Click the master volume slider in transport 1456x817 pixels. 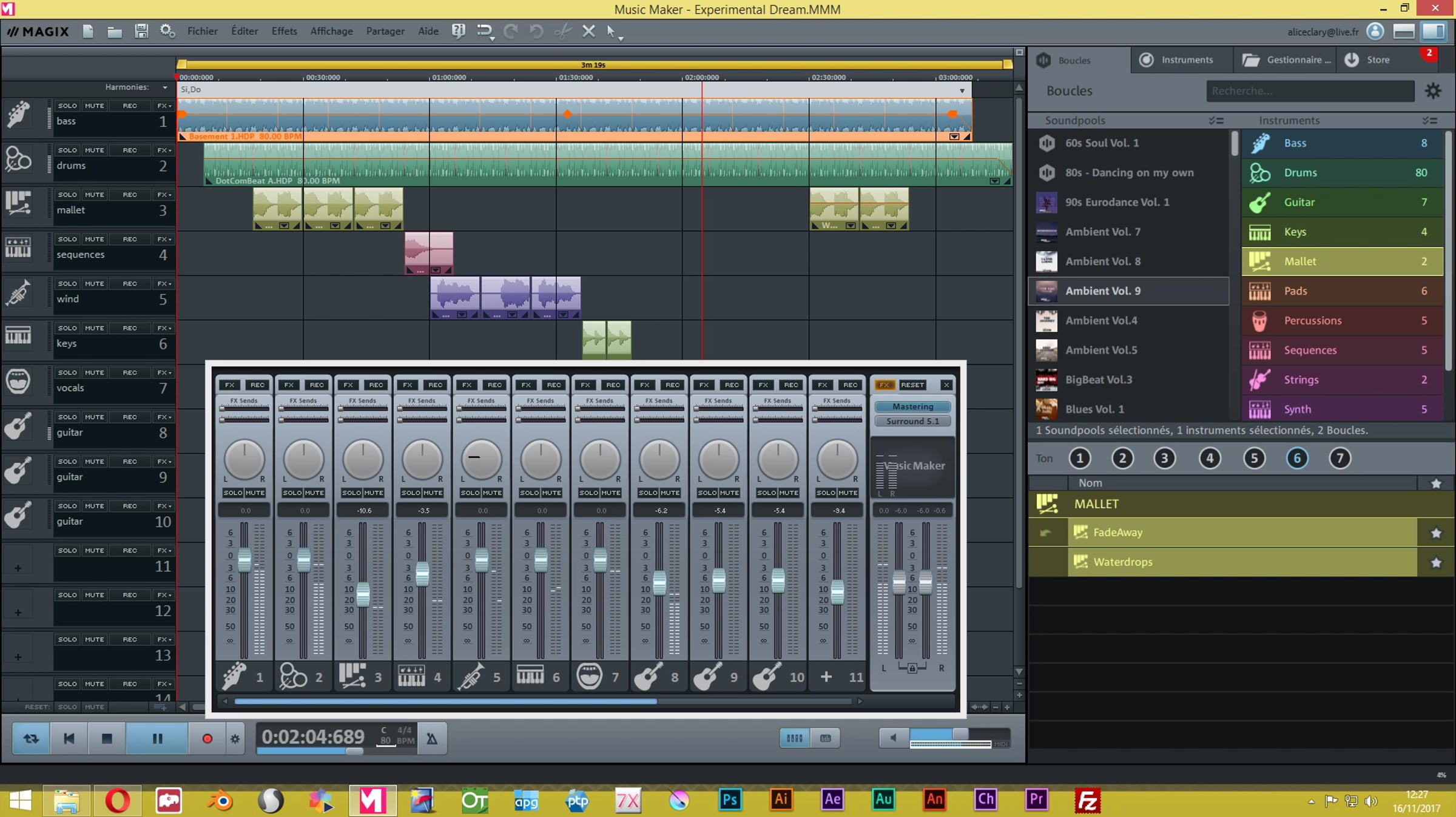coord(960,735)
